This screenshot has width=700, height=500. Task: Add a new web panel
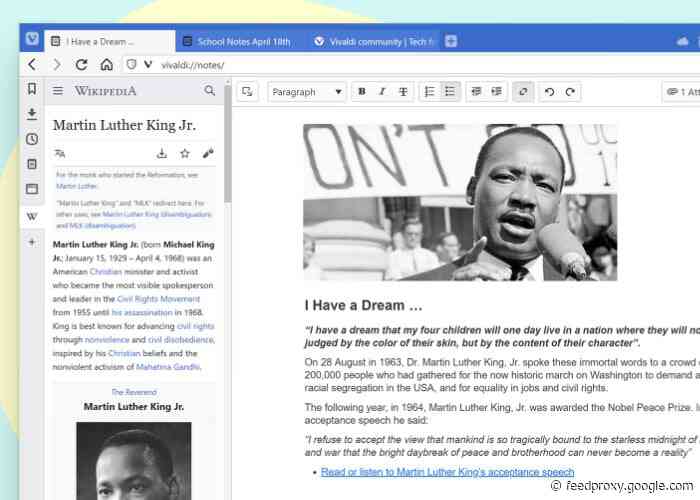tap(32, 242)
